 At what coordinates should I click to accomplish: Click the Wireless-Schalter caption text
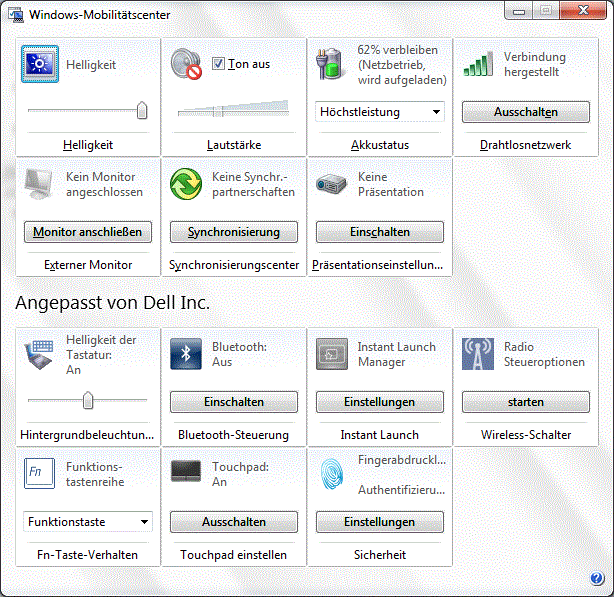click(x=526, y=435)
